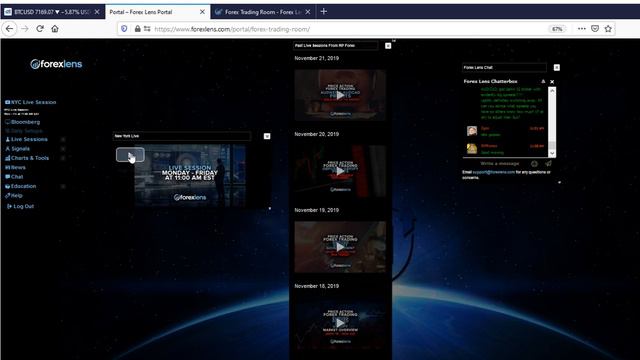Viewport: 640px width, 360px height.
Task: Open the page actions three-dot menu
Action: tap(582, 29)
